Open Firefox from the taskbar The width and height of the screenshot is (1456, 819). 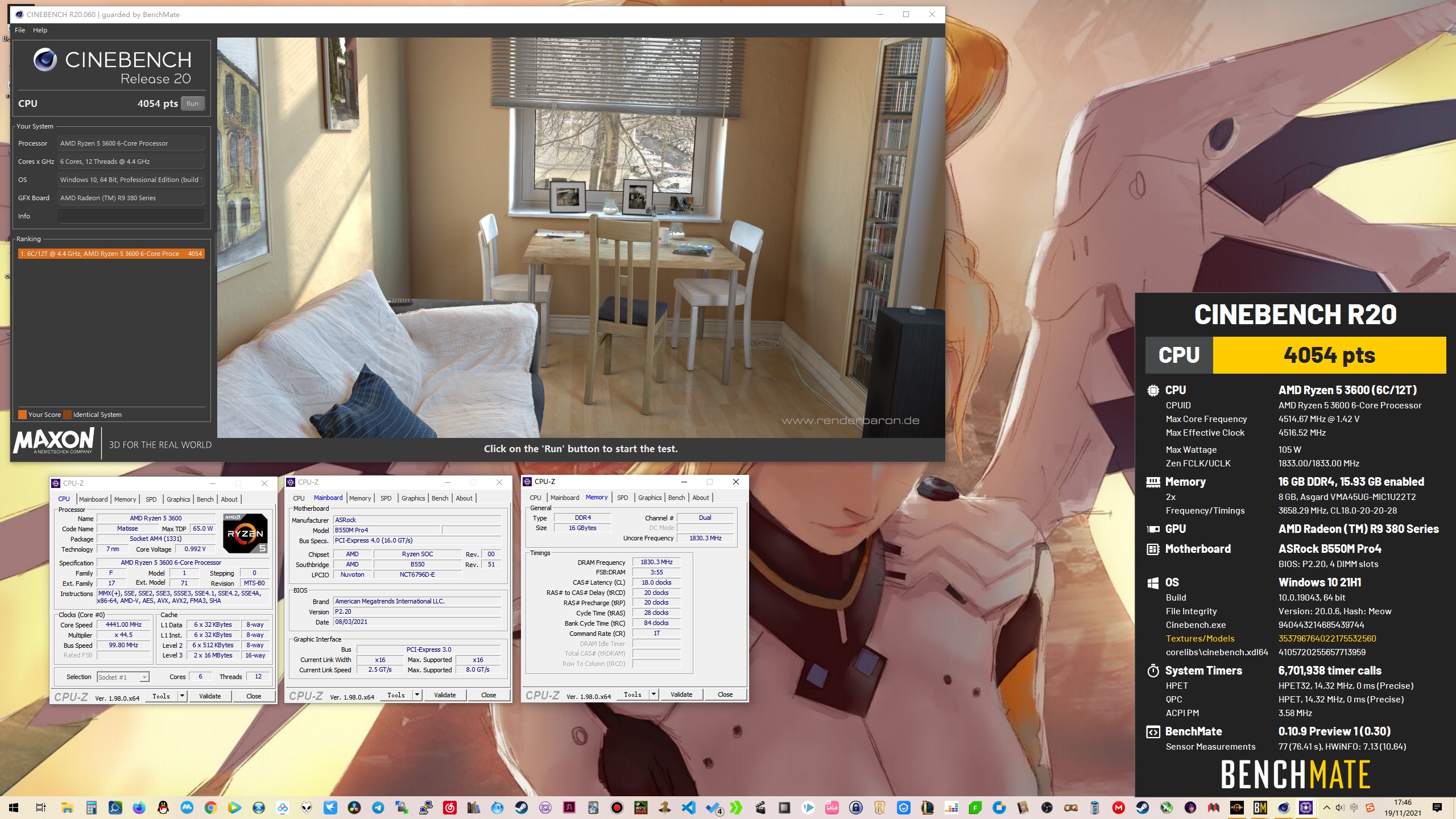(139, 808)
